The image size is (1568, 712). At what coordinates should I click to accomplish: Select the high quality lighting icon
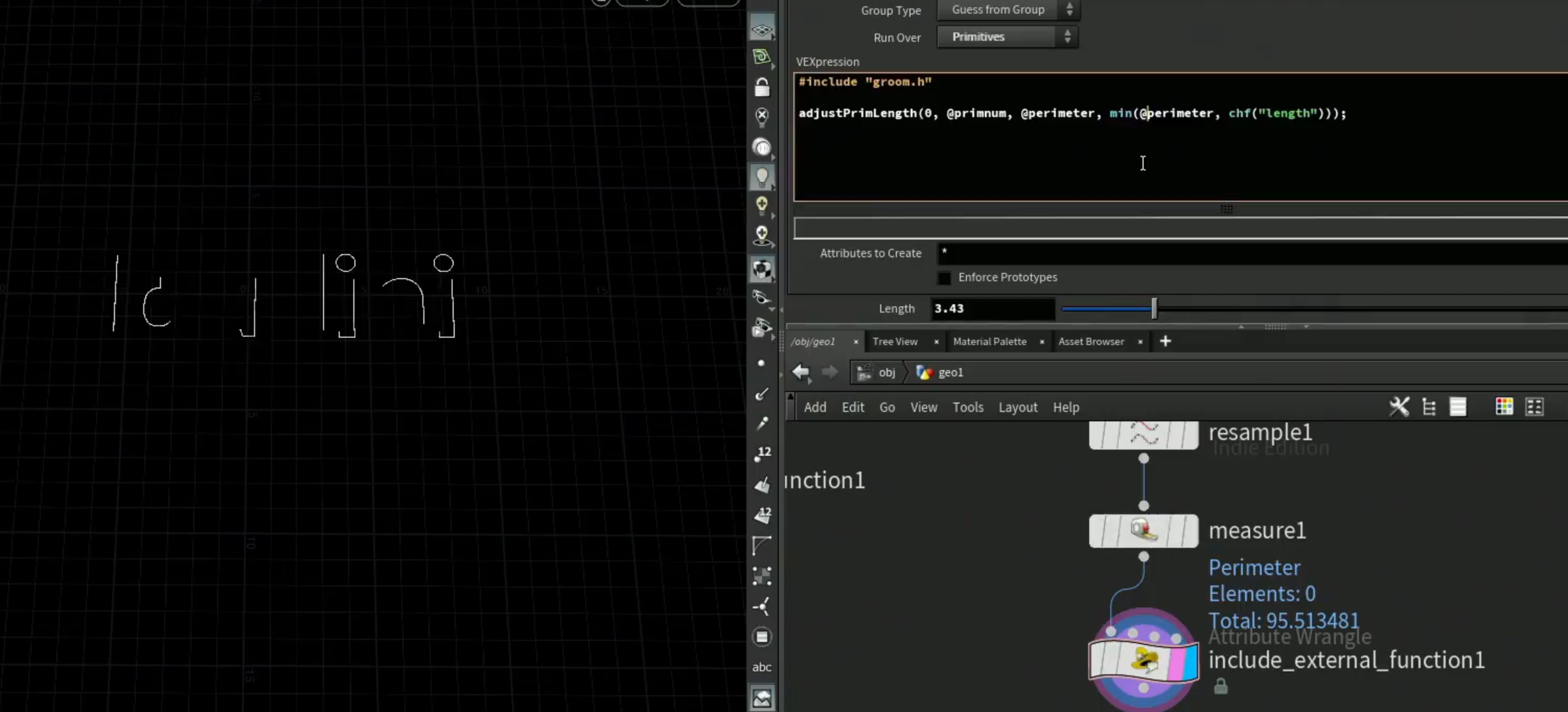[762, 205]
